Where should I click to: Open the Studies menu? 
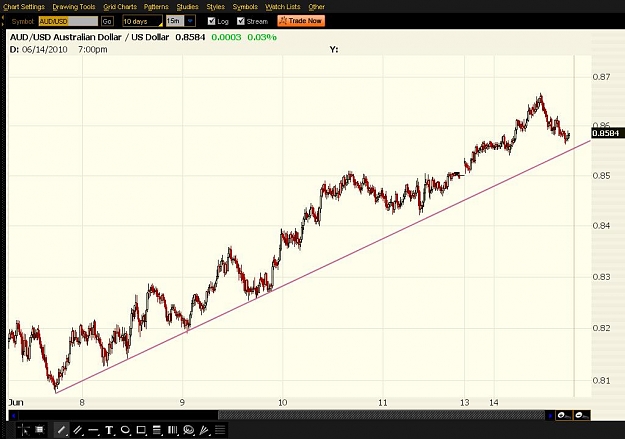coord(187,7)
